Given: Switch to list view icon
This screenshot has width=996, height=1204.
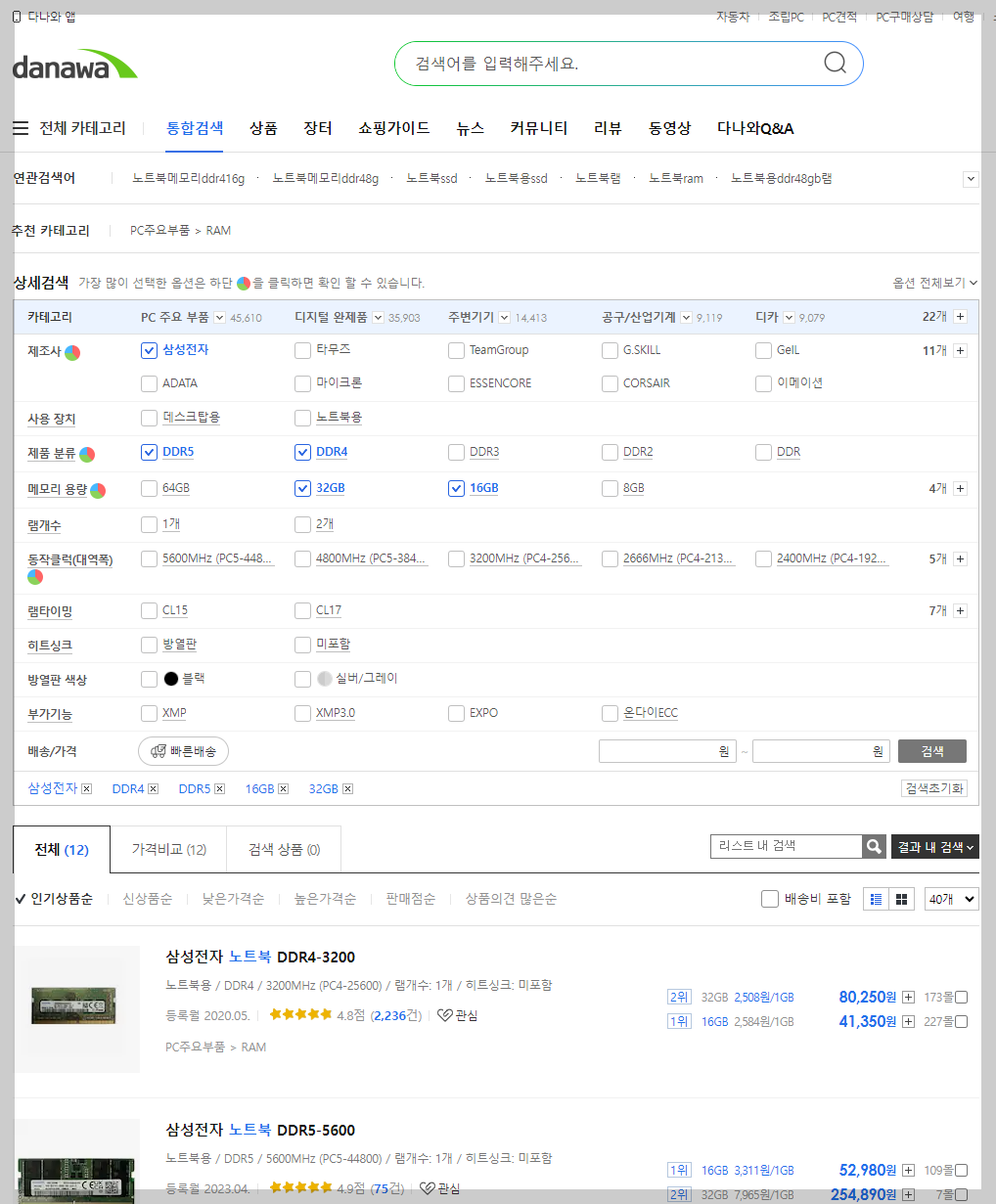Looking at the screenshot, I should [877, 899].
